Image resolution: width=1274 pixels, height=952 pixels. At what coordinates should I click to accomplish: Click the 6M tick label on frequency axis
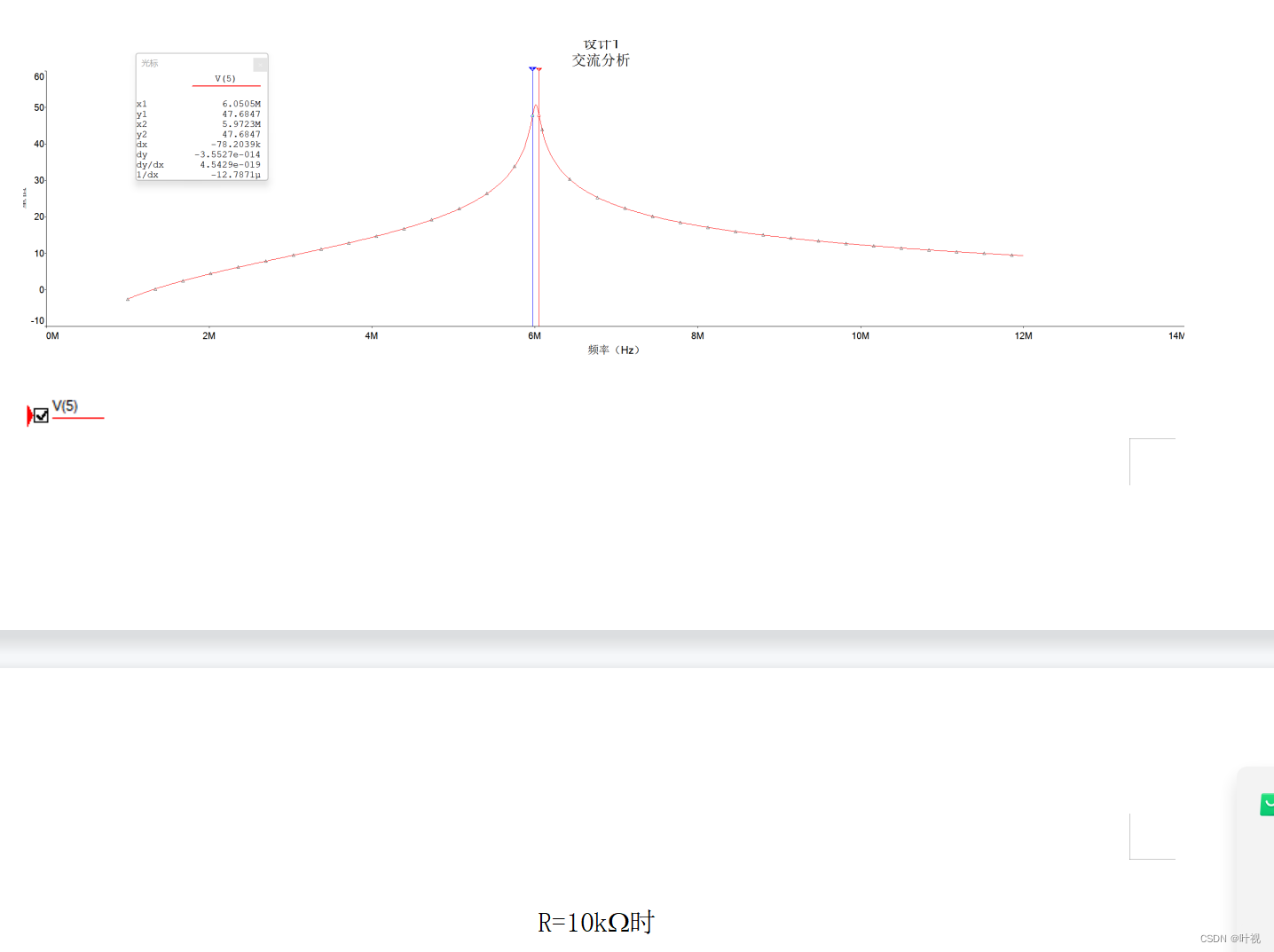pos(534,336)
